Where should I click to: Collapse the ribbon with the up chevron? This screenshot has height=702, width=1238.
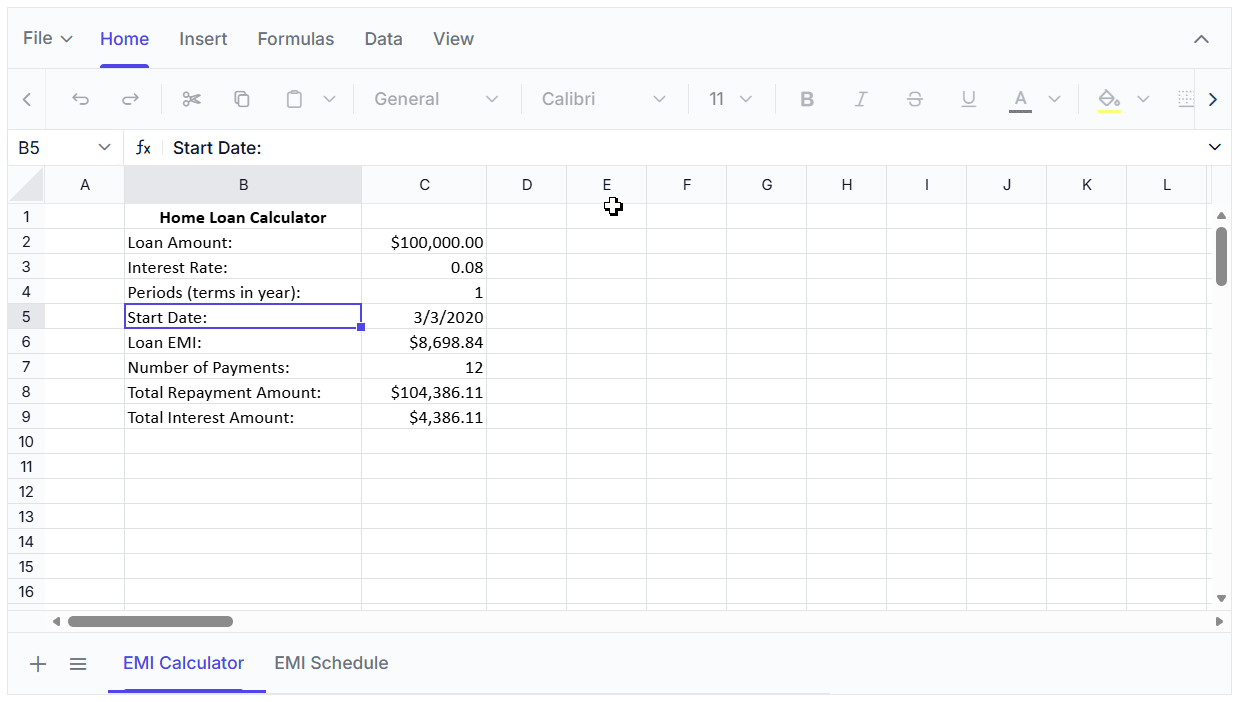[1201, 39]
